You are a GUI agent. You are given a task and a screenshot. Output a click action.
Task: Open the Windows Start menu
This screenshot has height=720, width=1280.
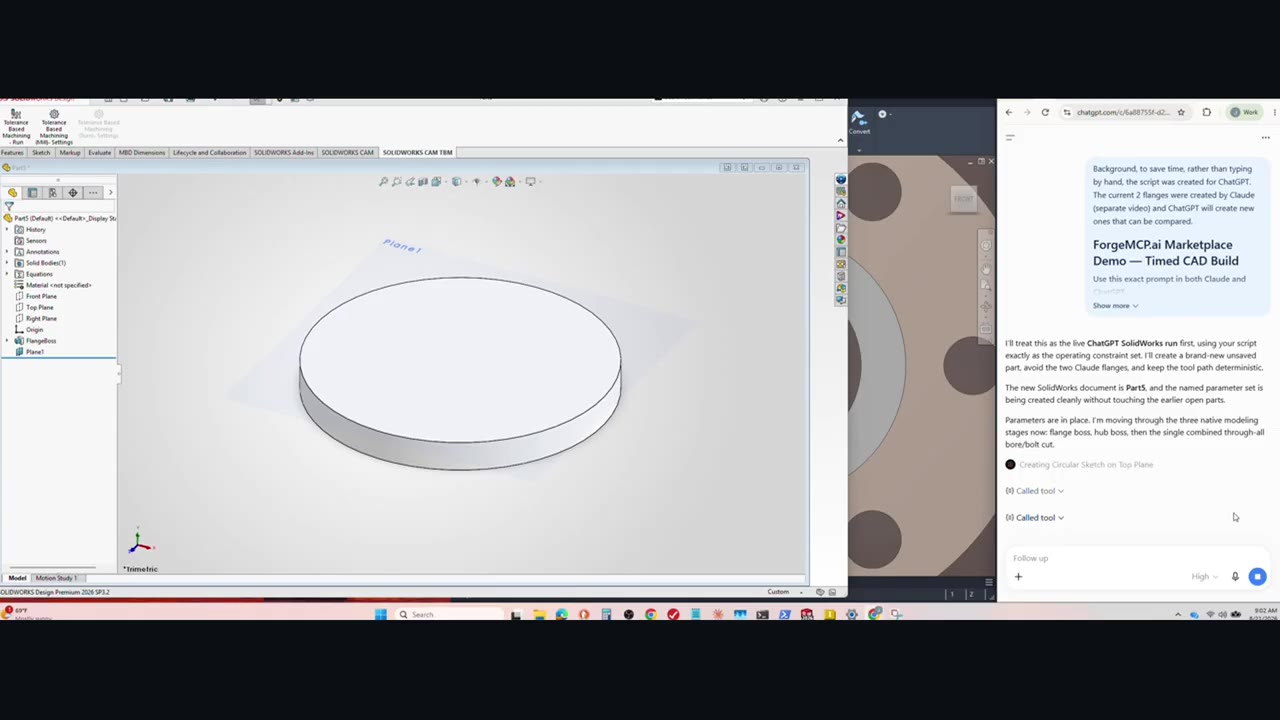coord(381,614)
